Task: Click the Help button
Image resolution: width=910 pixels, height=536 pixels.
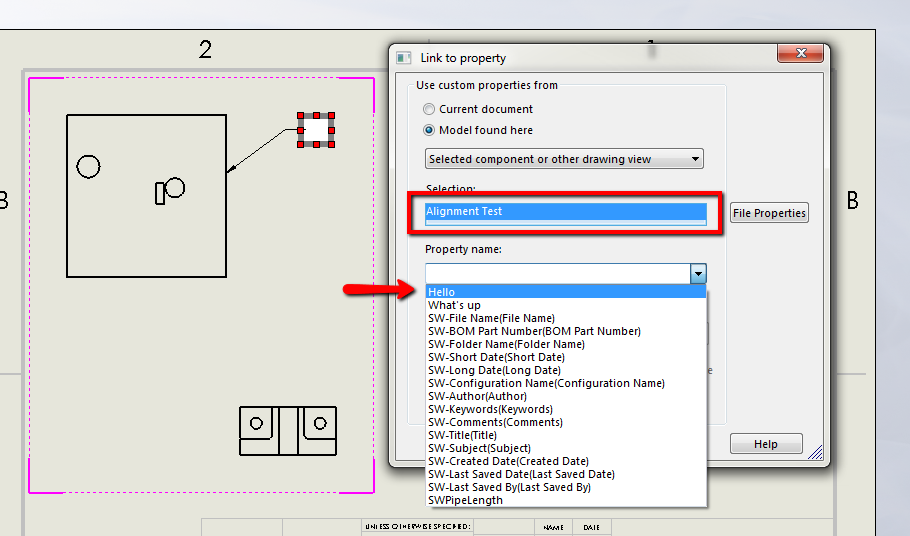Action: pos(766,444)
